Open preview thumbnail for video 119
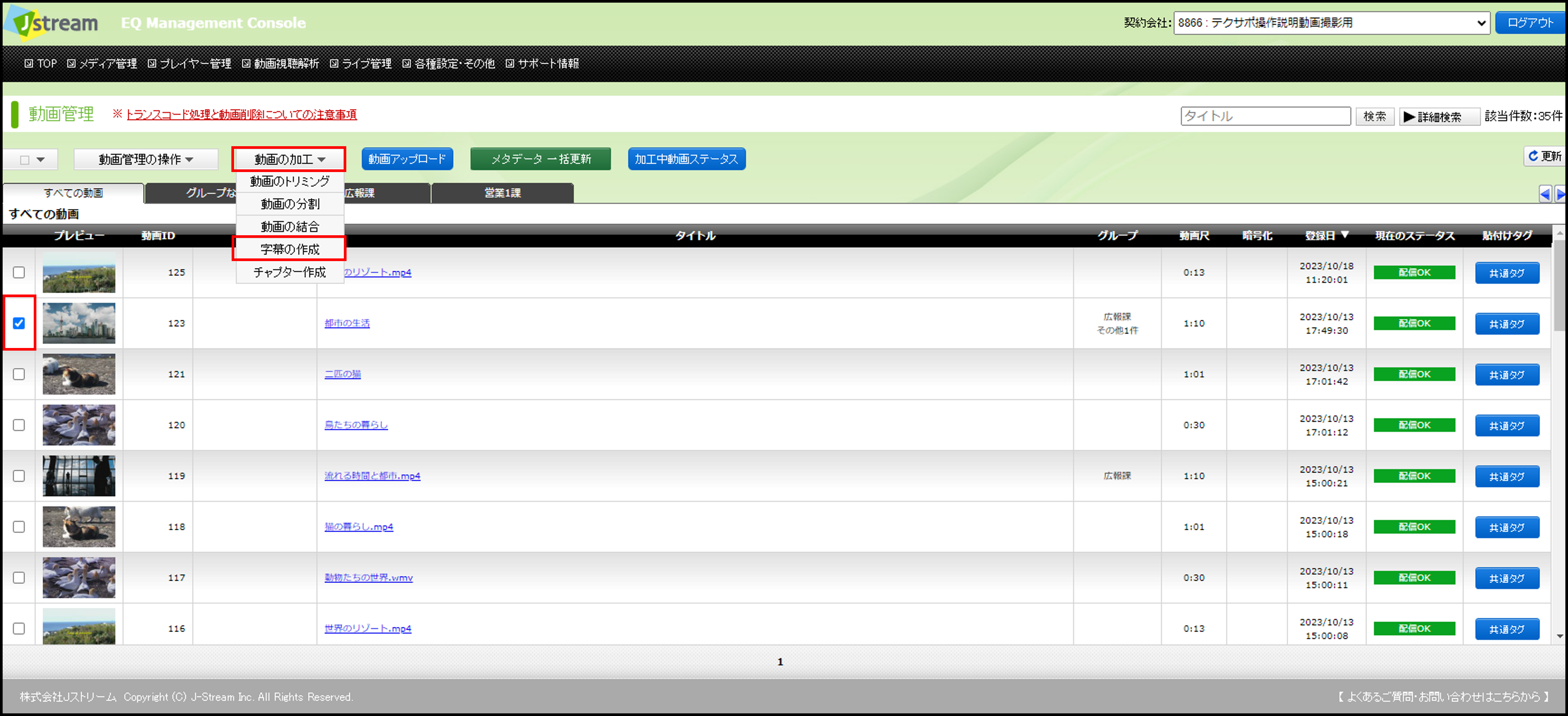Viewport: 1568px width, 716px height. [x=79, y=476]
